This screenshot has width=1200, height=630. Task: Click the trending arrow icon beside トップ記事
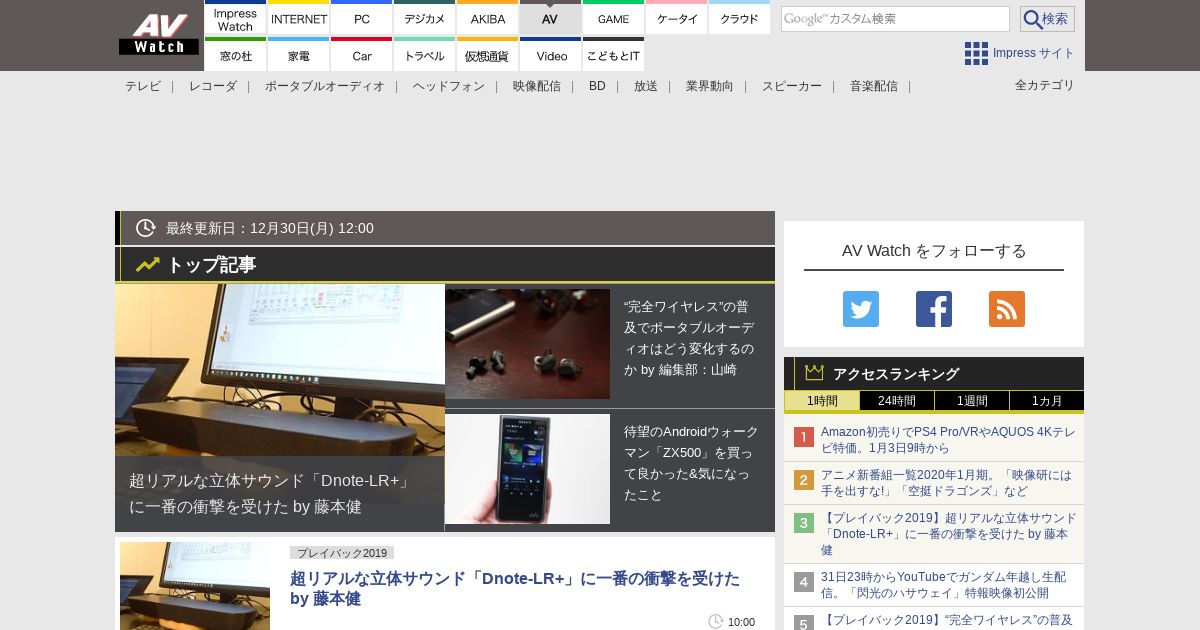148,265
